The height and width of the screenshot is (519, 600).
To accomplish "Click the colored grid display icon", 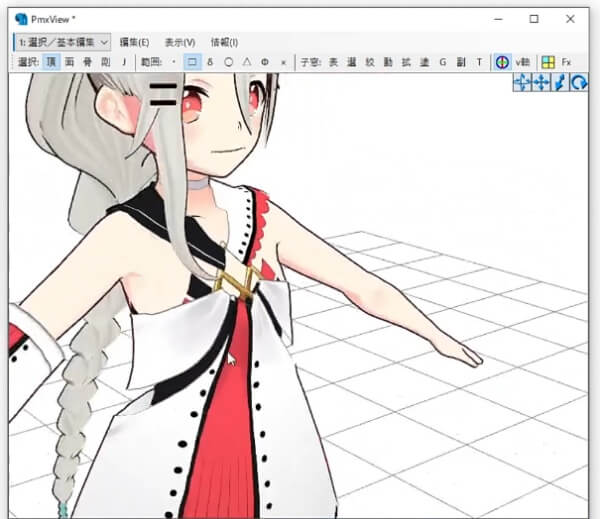I will coord(548,62).
